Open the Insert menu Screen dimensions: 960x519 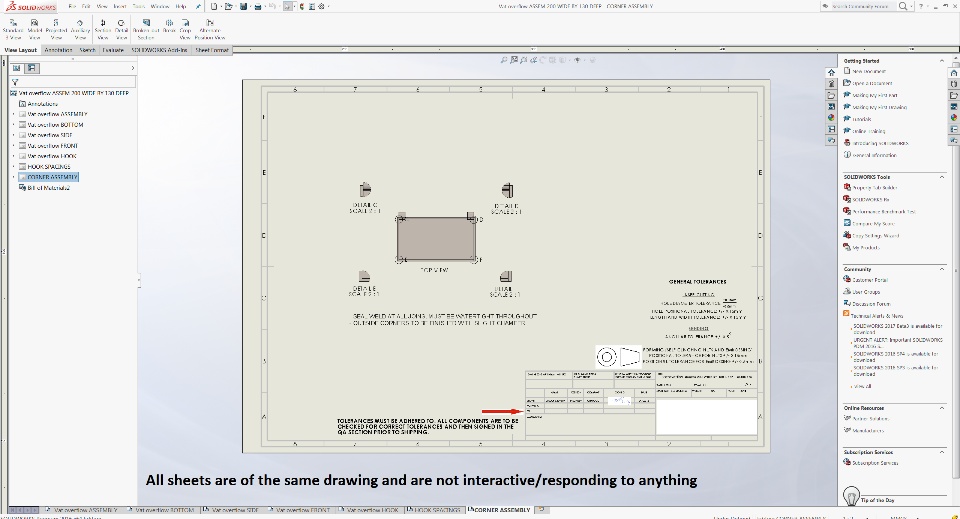(x=119, y=6)
